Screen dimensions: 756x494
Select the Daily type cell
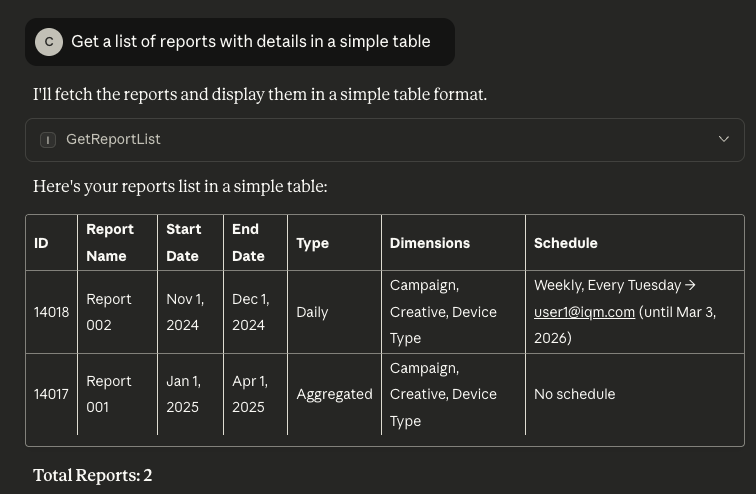coord(334,312)
